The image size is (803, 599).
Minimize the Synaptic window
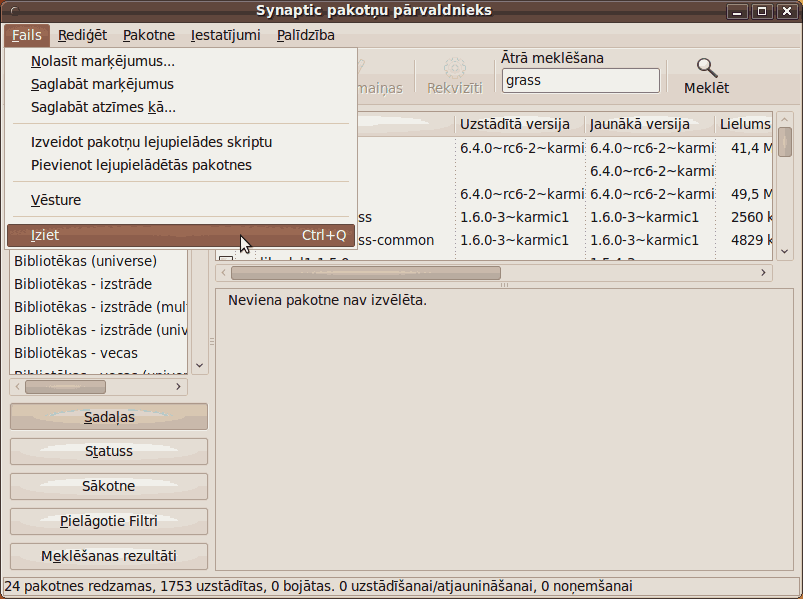pyautogui.click(x=737, y=11)
